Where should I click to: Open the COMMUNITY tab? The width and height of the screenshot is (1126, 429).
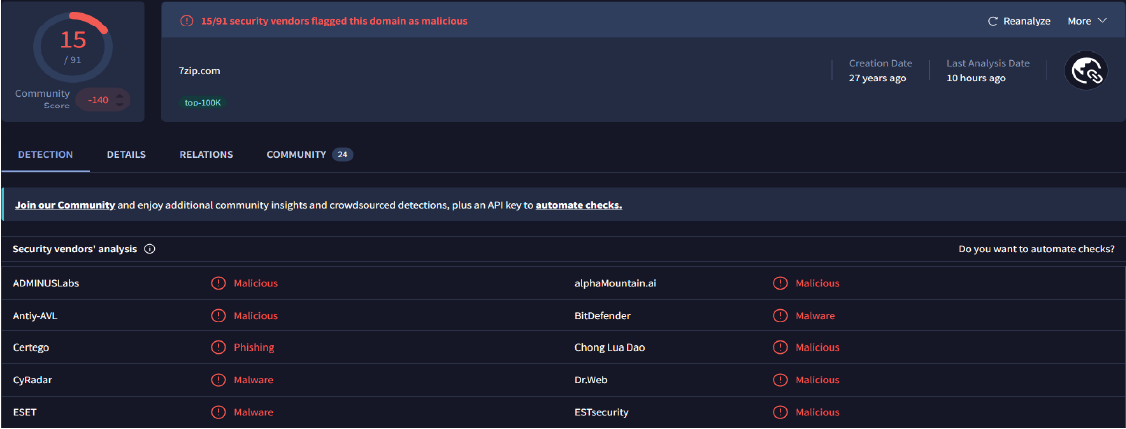point(296,154)
